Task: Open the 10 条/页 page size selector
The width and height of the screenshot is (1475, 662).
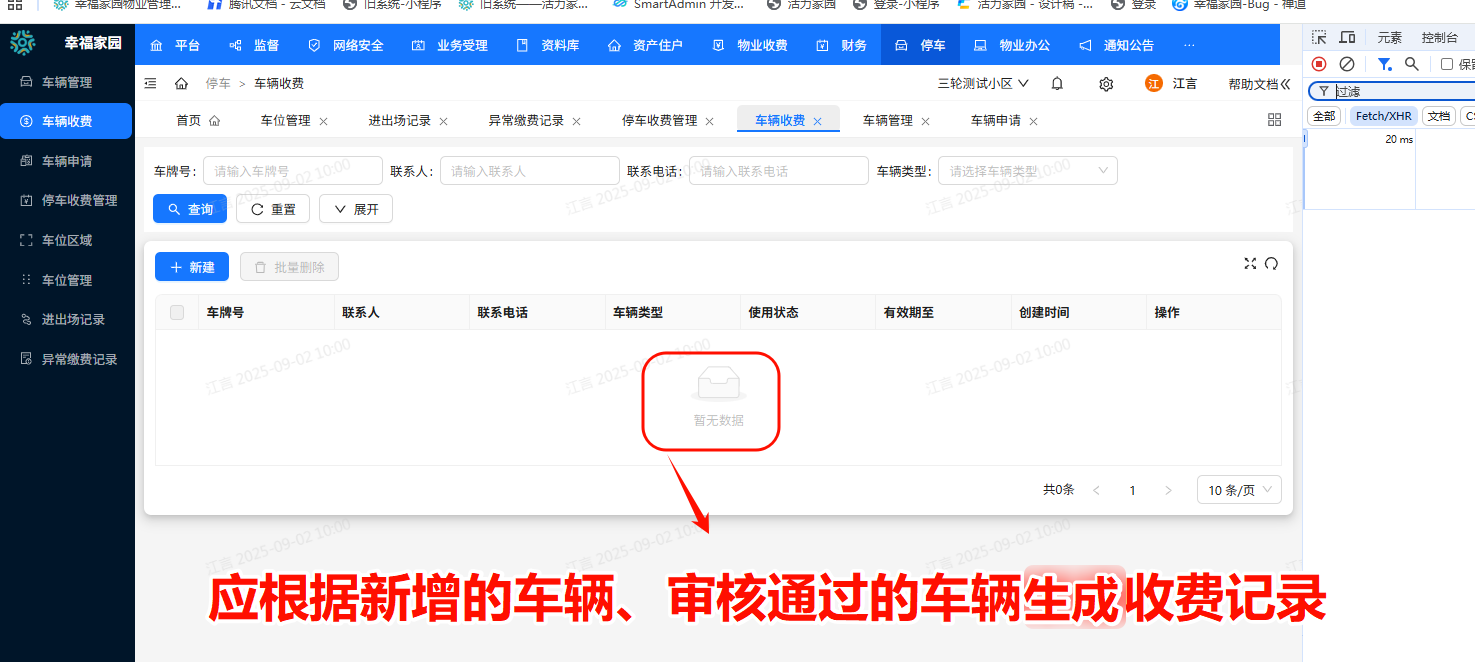Action: [1238, 490]
